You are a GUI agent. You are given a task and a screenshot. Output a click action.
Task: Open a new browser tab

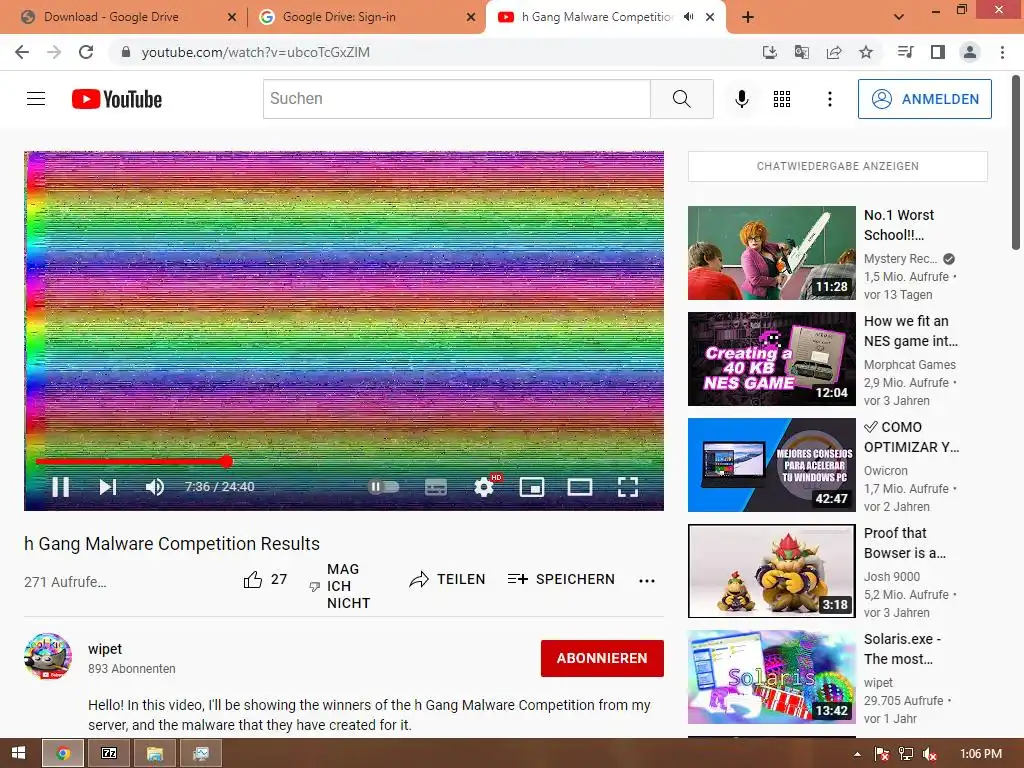748,17
